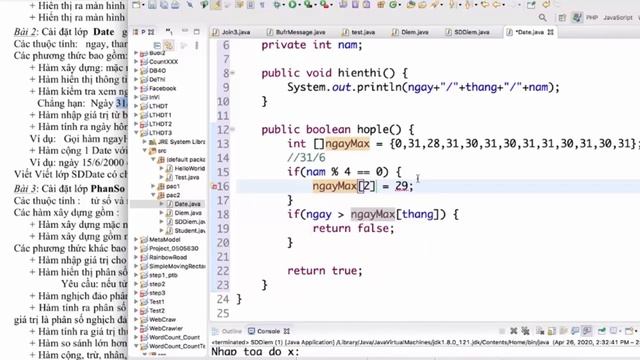640x360 pixels.
Task: Select Student.java in the project tree
Action: point(190,231)
